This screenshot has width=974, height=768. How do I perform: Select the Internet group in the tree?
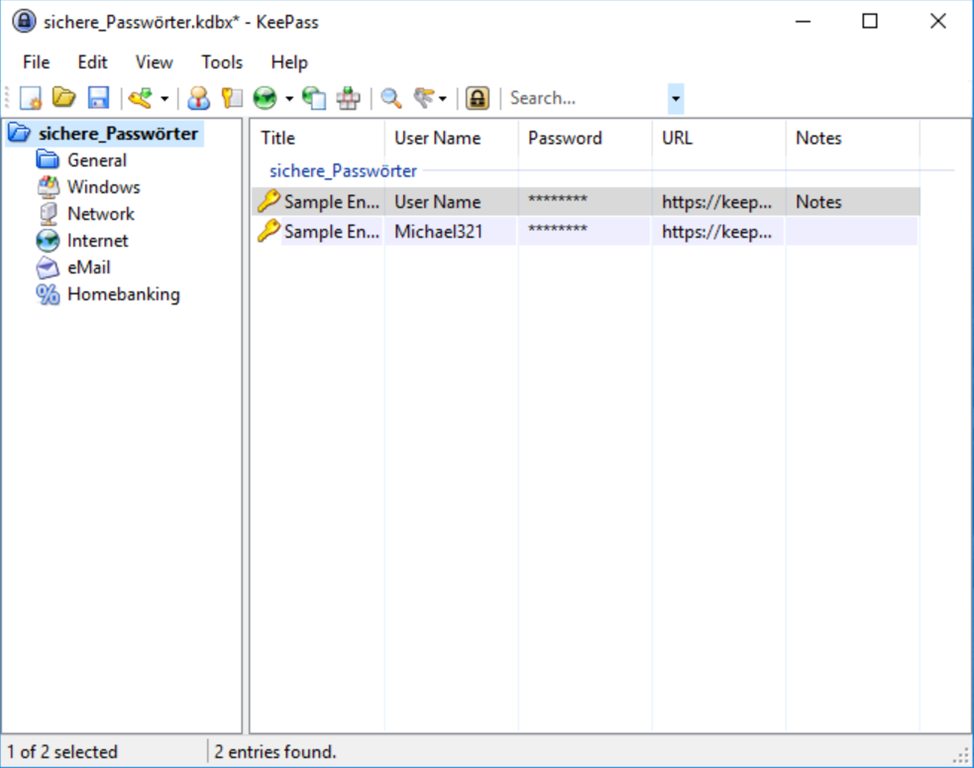tap(98, 240)
